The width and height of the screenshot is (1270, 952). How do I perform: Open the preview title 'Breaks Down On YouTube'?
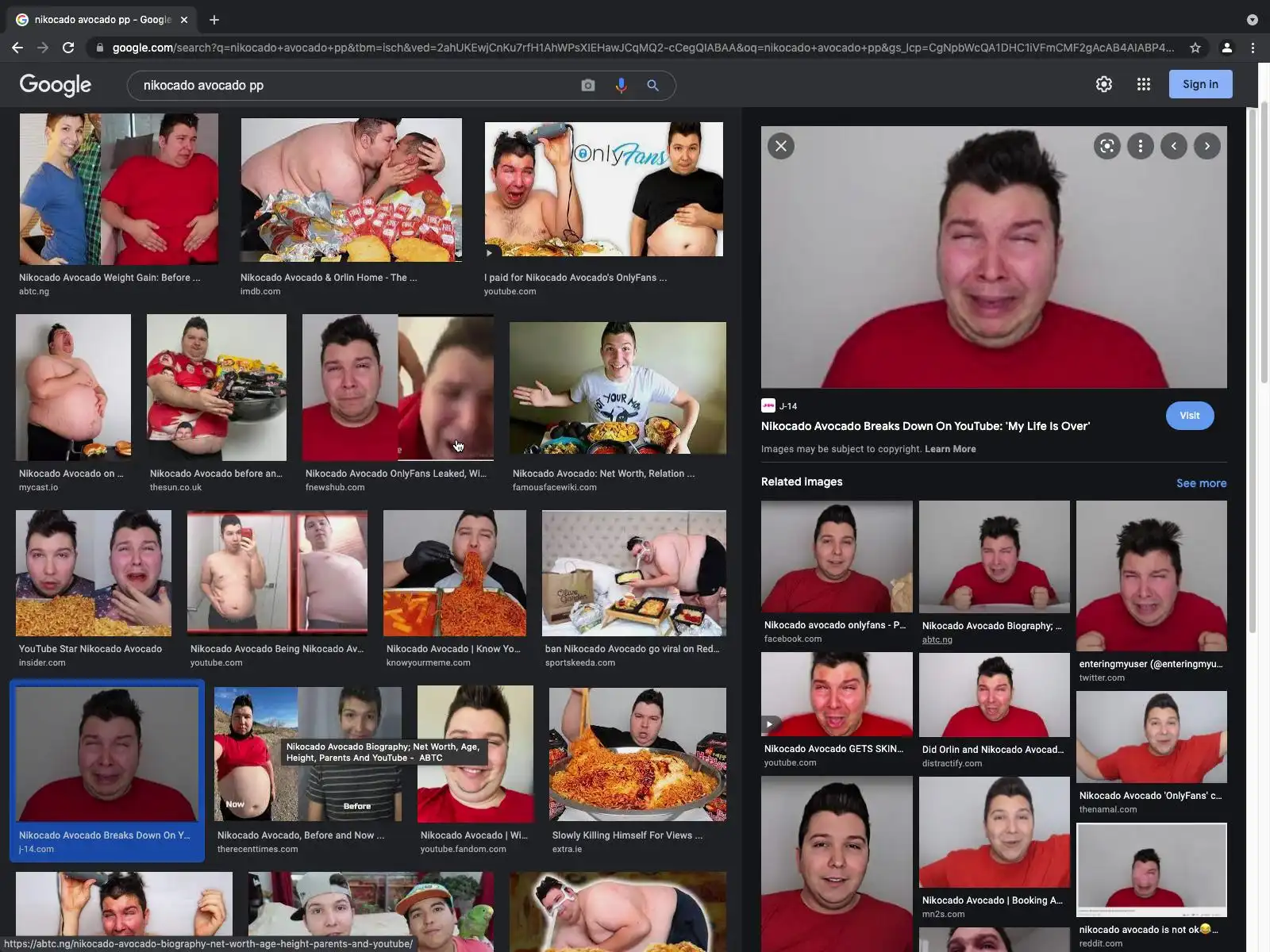pos(926,426)
